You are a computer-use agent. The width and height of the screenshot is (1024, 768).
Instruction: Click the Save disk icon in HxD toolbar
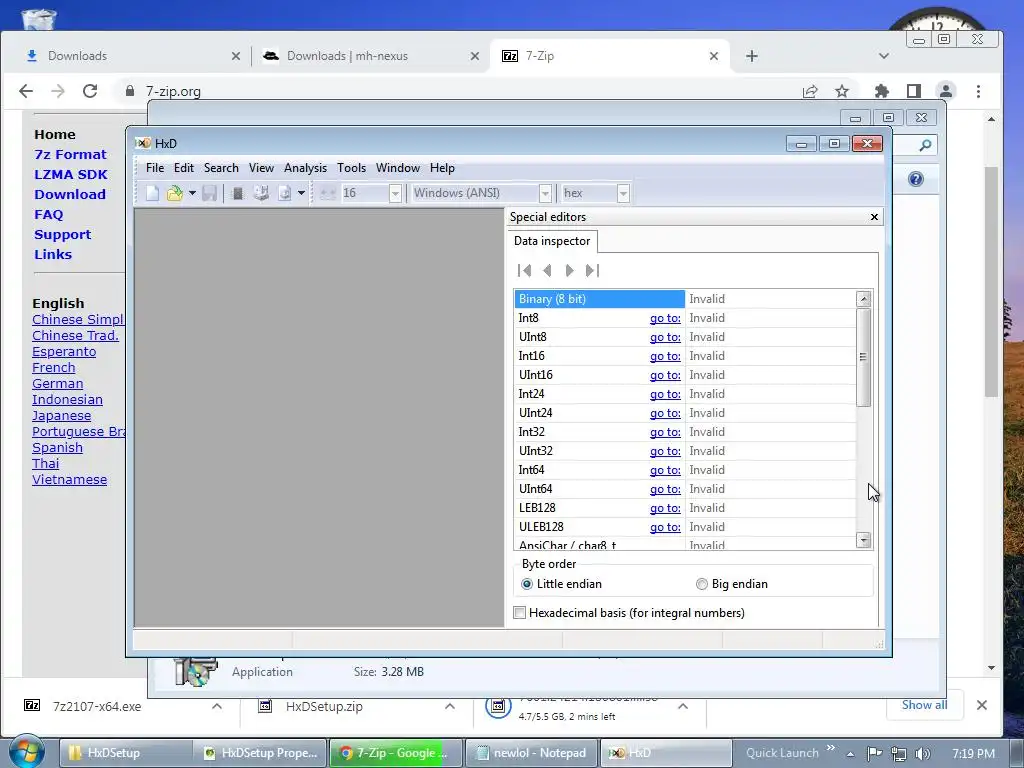click(x=210, y=193)
